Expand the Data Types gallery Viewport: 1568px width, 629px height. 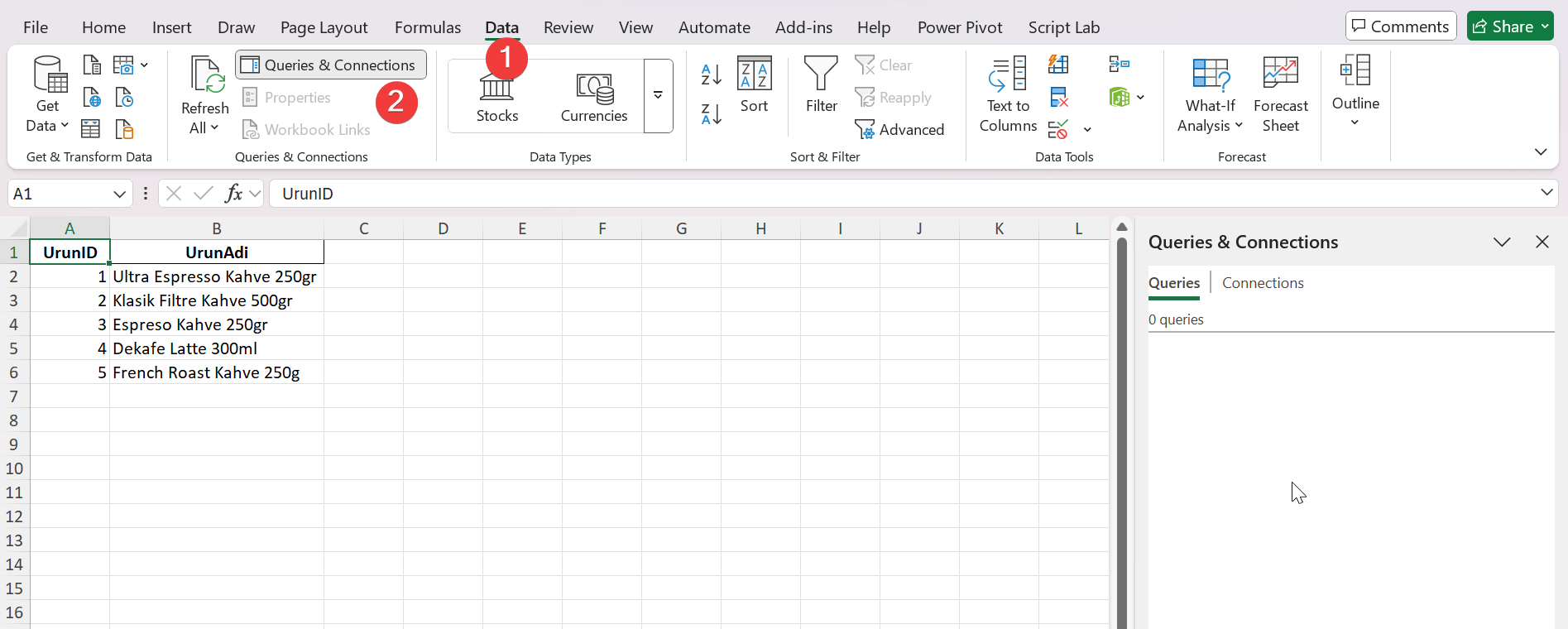pyautogui.click(x=658, y=96)
